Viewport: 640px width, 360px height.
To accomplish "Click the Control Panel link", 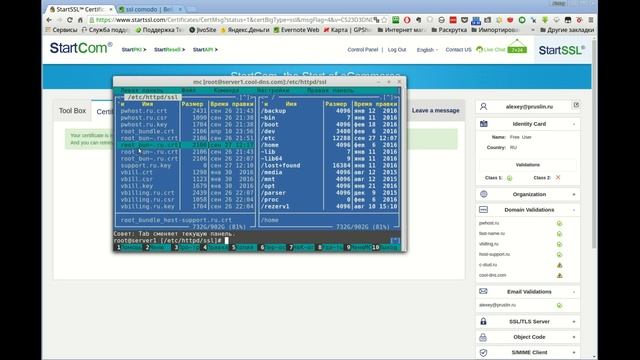I will (362, 49).
